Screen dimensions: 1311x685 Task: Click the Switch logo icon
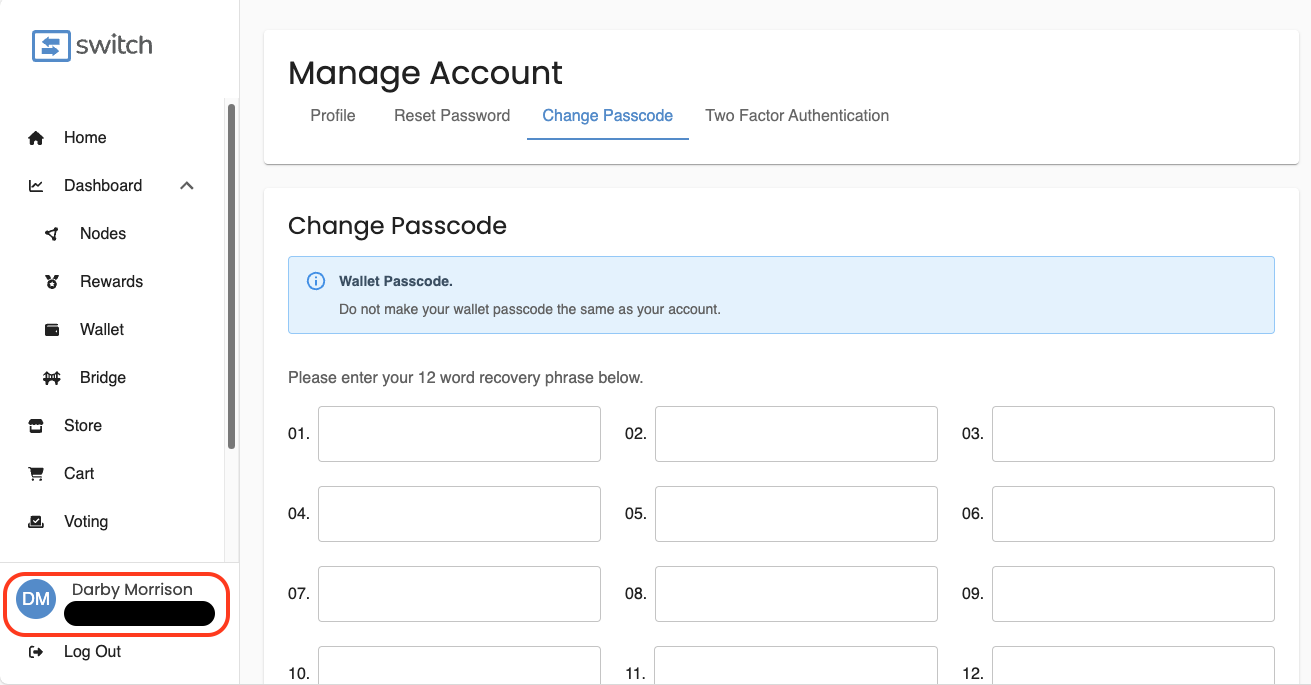pyautogui.click(x=51, y=46)
